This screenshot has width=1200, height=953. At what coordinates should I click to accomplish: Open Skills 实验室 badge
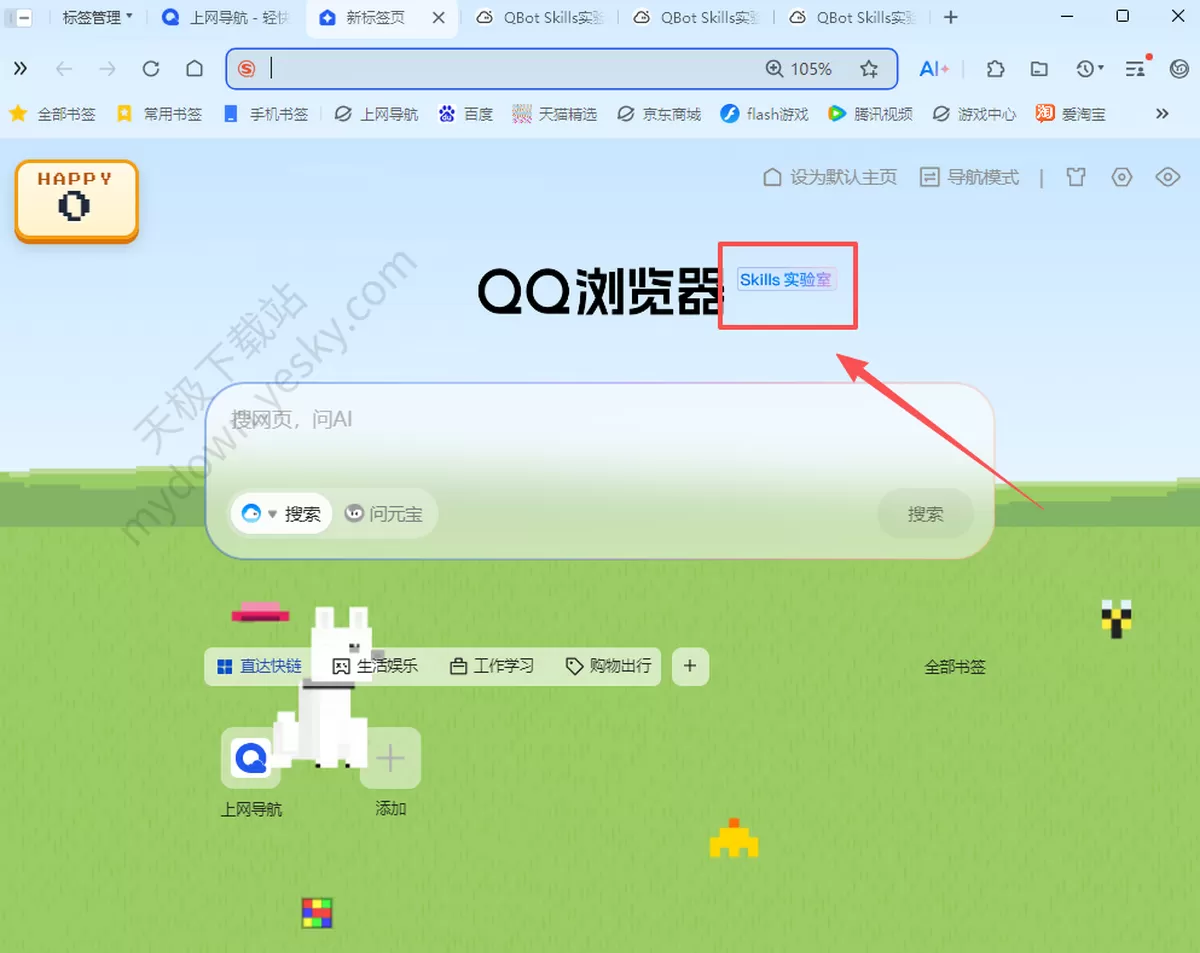(x=786, y=280)
